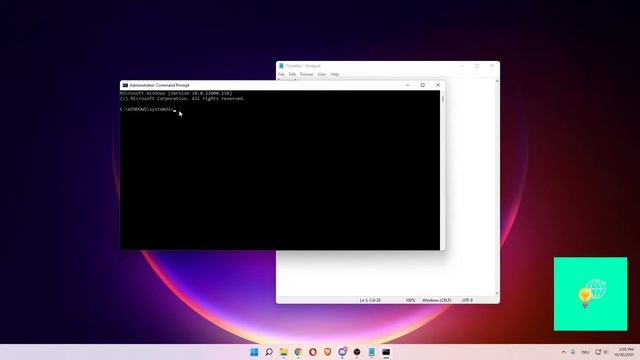Image resolution: width=640 pixels, height=360 pixels.
Task: Click Notepad's title bar app icon
Action: click(281, 66)
